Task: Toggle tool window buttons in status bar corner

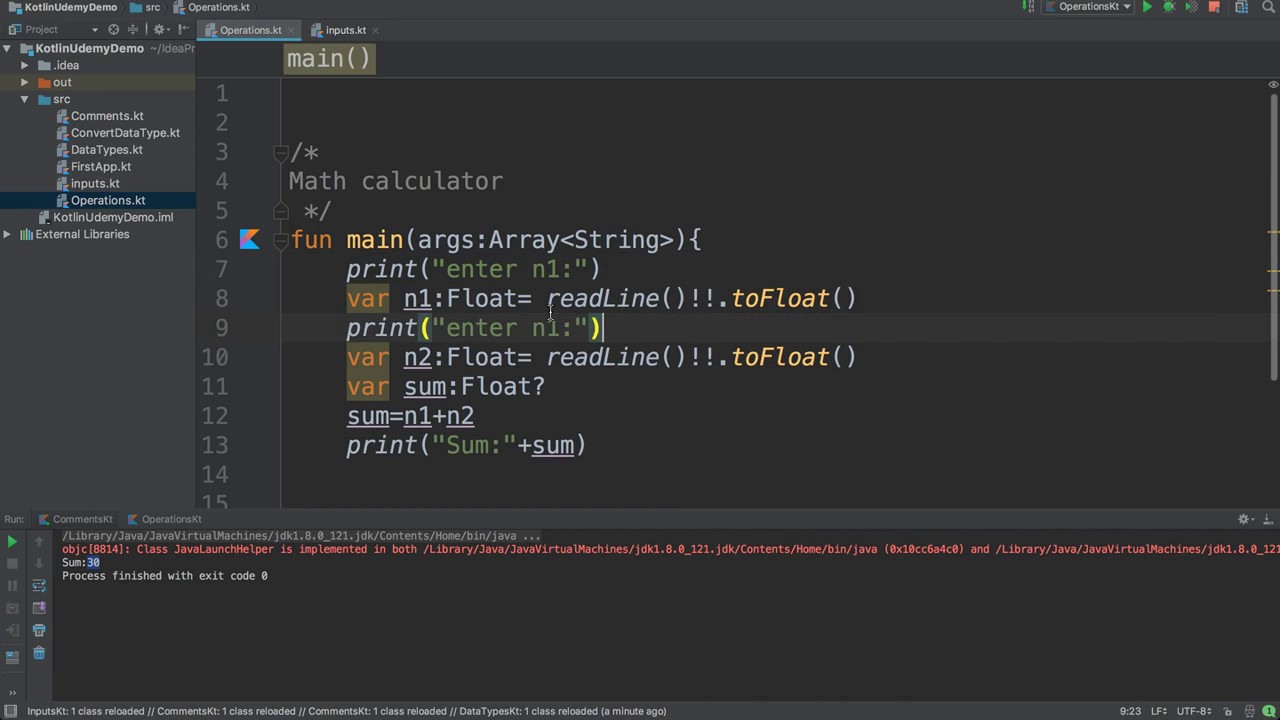Action: pyautogui.click(x=9, y=711)
